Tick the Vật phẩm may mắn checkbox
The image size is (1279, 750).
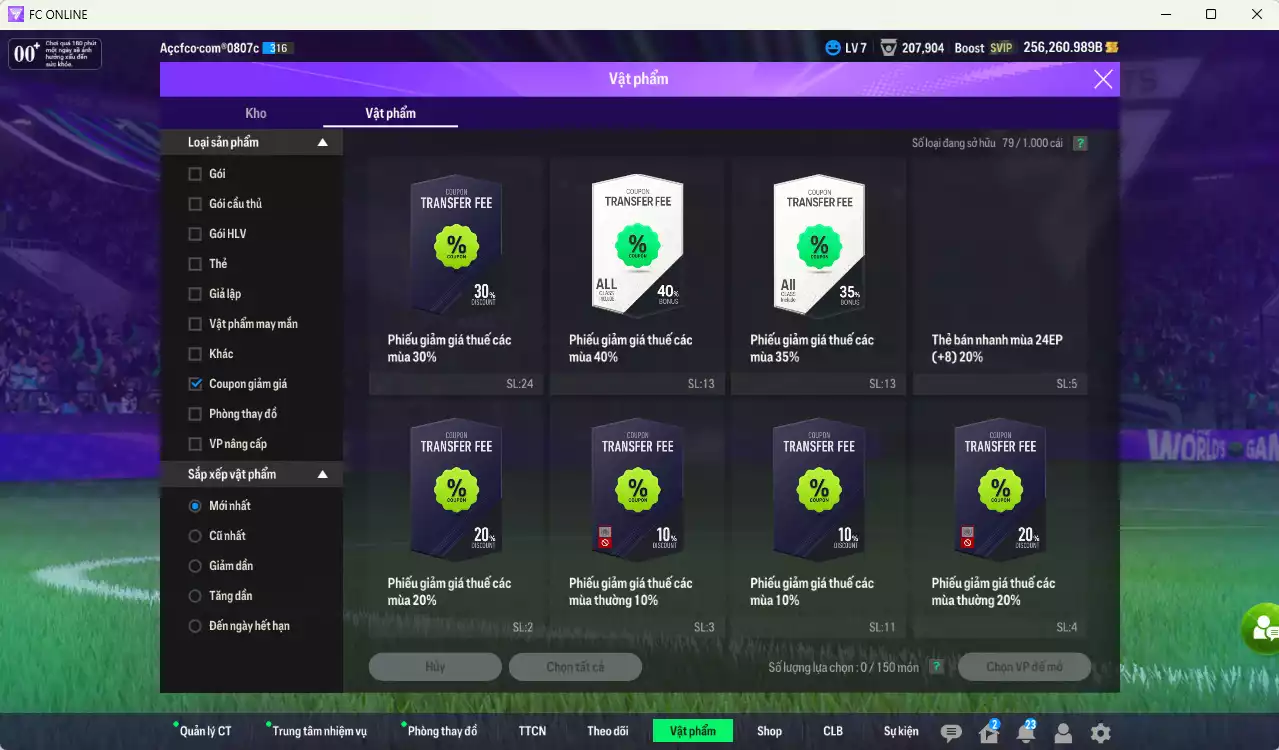(x=195, y=324)
